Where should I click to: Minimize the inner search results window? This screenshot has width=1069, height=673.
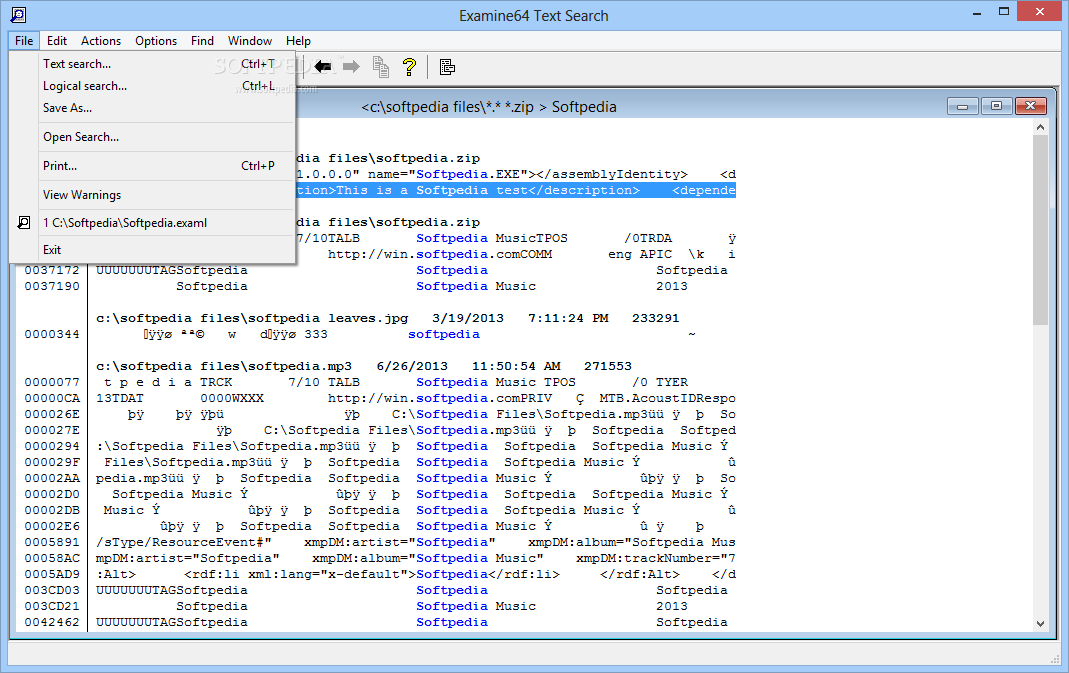[963, 106]
